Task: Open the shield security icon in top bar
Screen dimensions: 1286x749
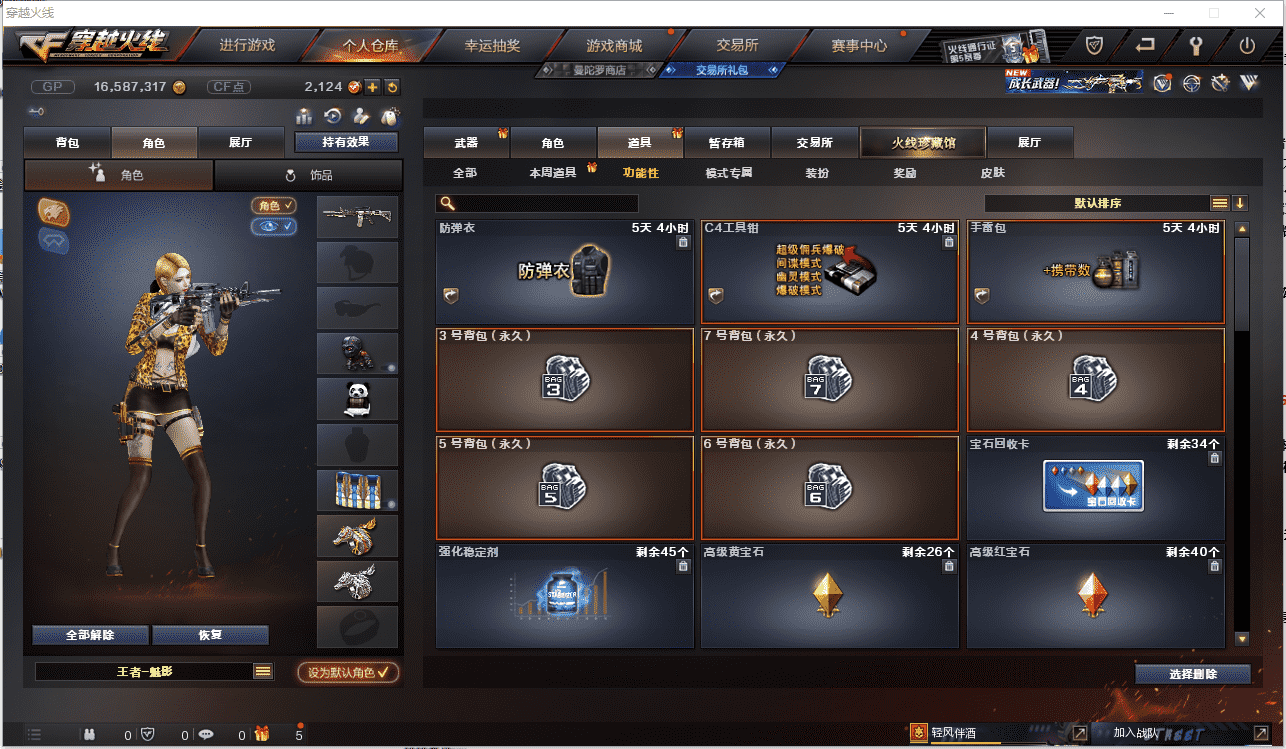Action: point(1095,45)
